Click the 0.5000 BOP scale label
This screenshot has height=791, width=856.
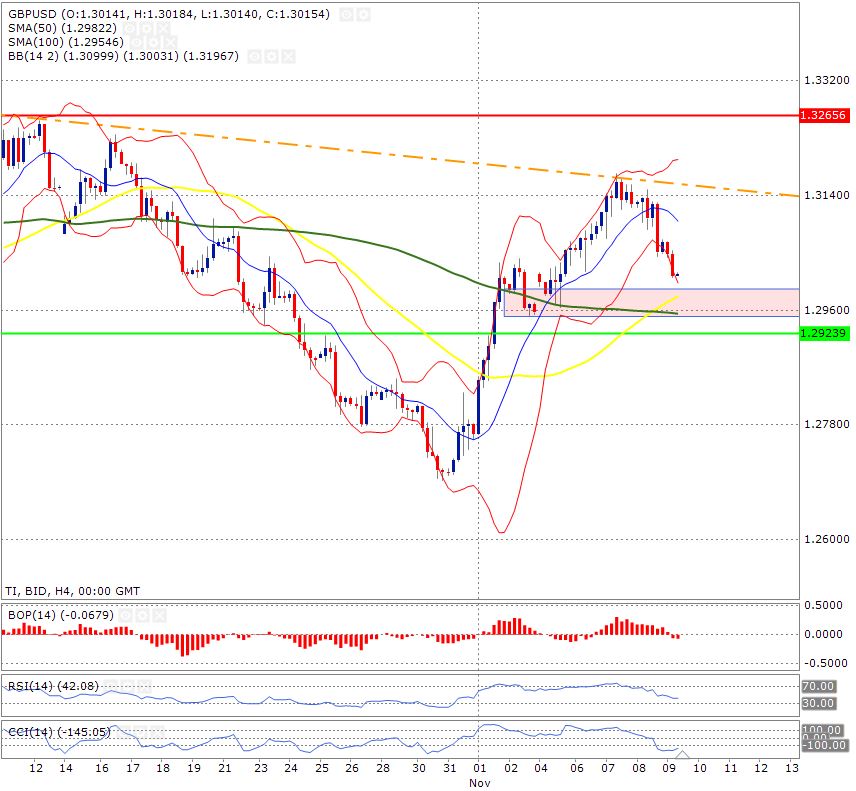823,605
